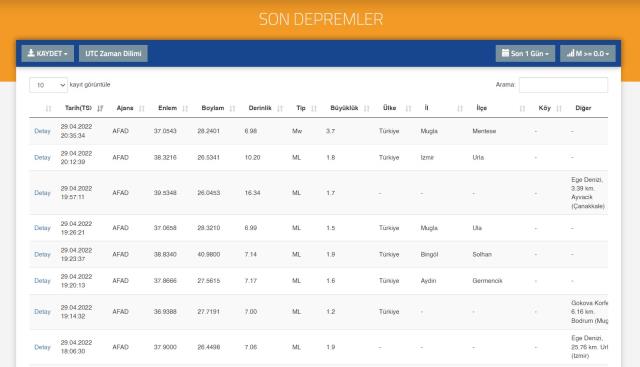
Task: Click the Büyüklük column header text
Action: (344, 108)
